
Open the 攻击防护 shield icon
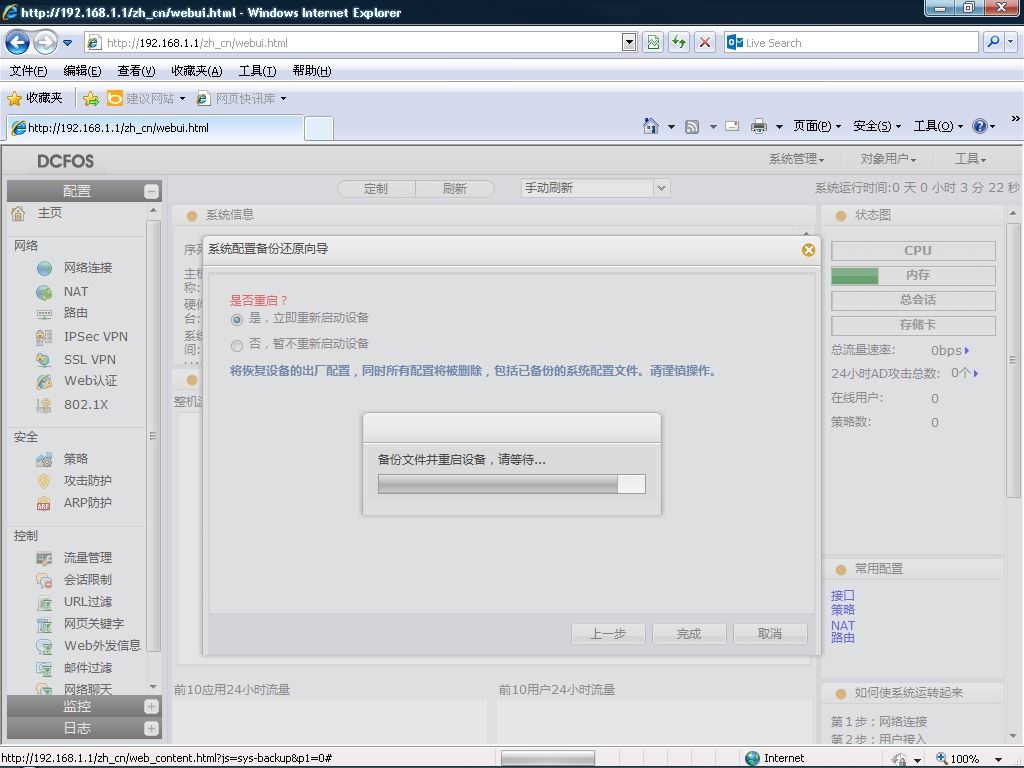tap(44, 481)
